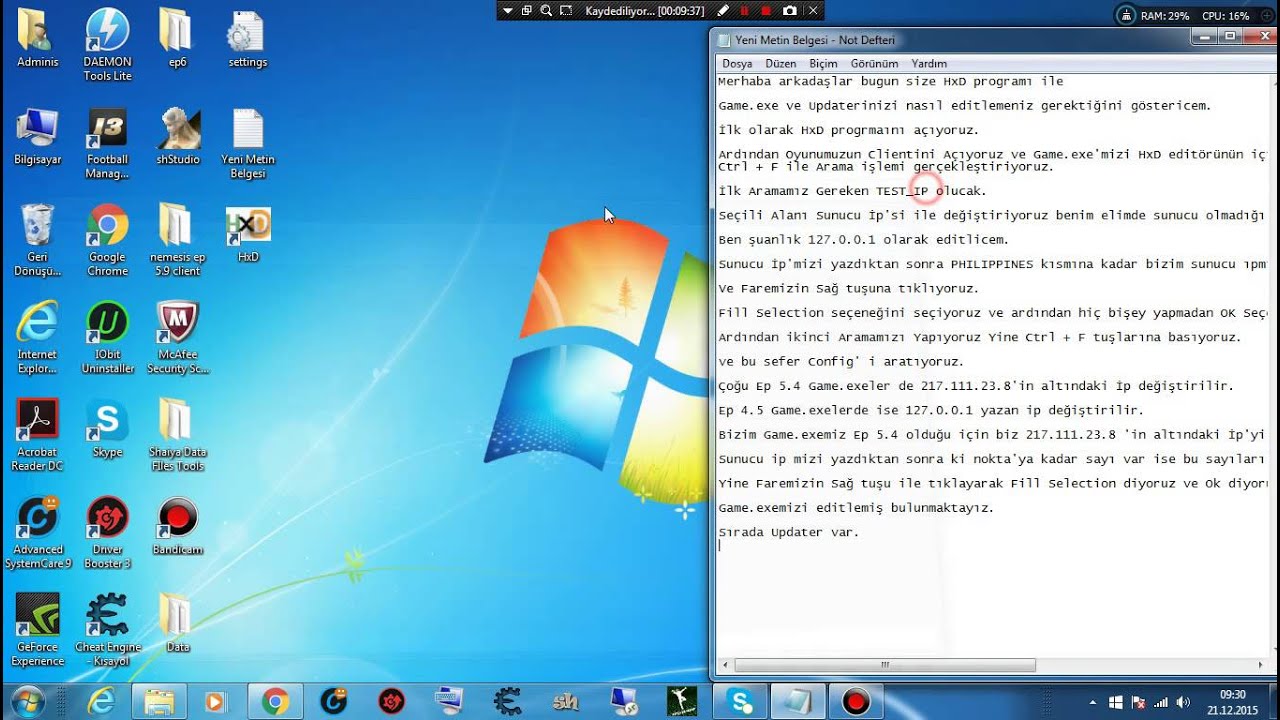Launch Advanced SystemCare 9 shortcut
The image size is (1280, 720).
tap(37, 533)
